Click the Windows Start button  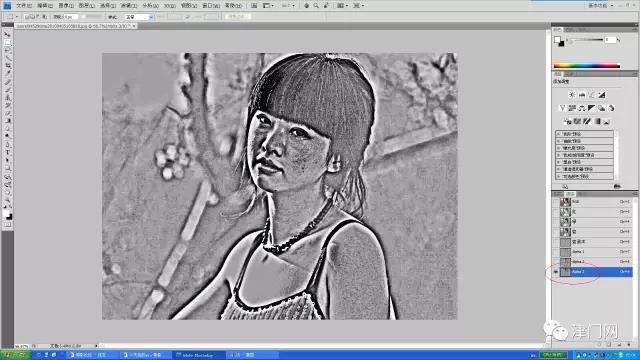tap(15, 355)
